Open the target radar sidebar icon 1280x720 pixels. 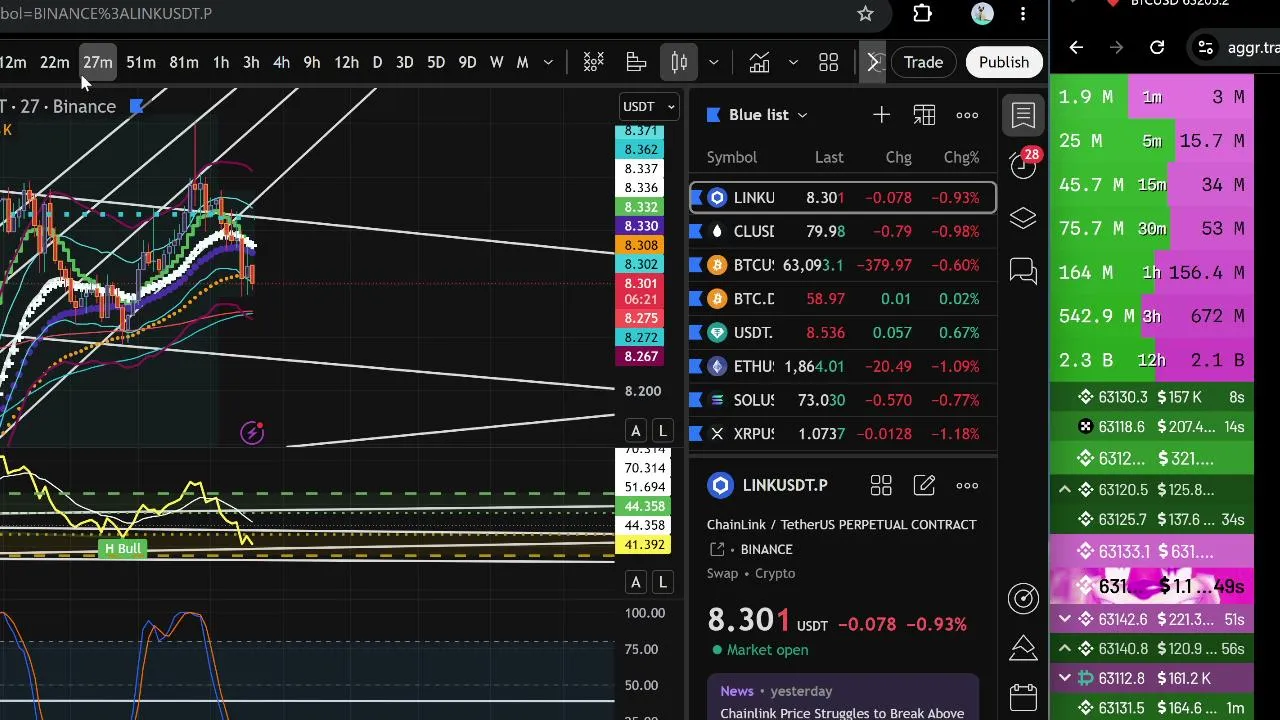1023,598
